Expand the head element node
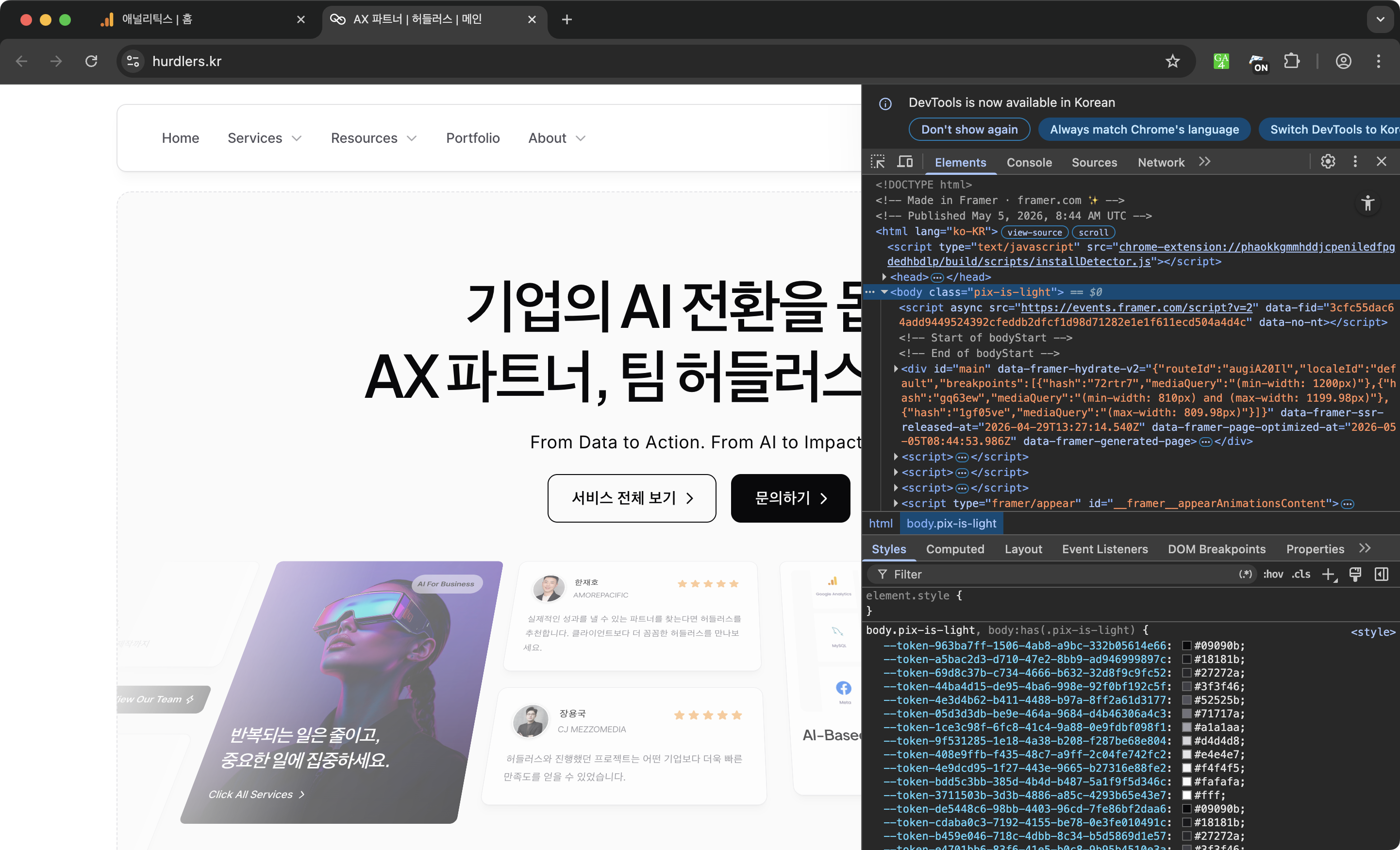Image resolution: width=1400 pixels, height=850 pixels. coord(884,277)
